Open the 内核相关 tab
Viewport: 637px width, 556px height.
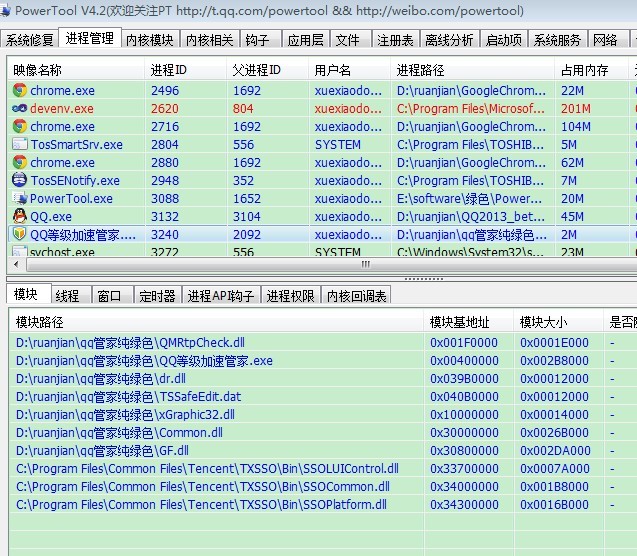click(210, 39)
